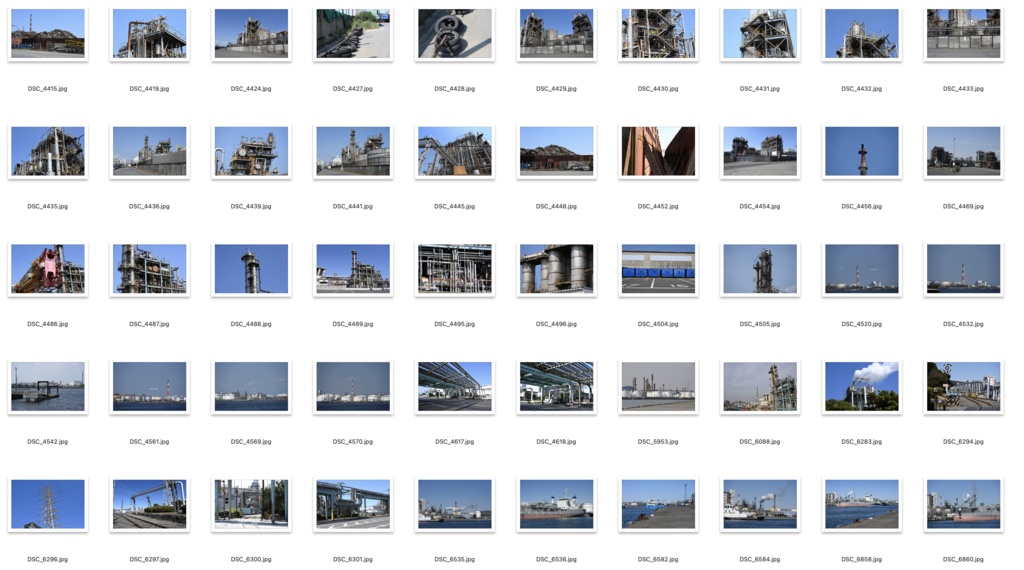The height and width of the screenshot is (570, 1024).
Task: Select the DSC_4486.jpg red crane thumbnail
Action: [48, 269]
